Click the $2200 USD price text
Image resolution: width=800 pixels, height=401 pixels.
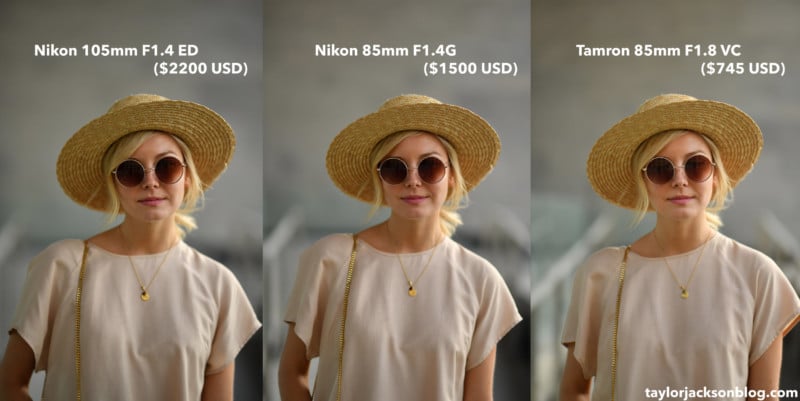click(201, 68)
